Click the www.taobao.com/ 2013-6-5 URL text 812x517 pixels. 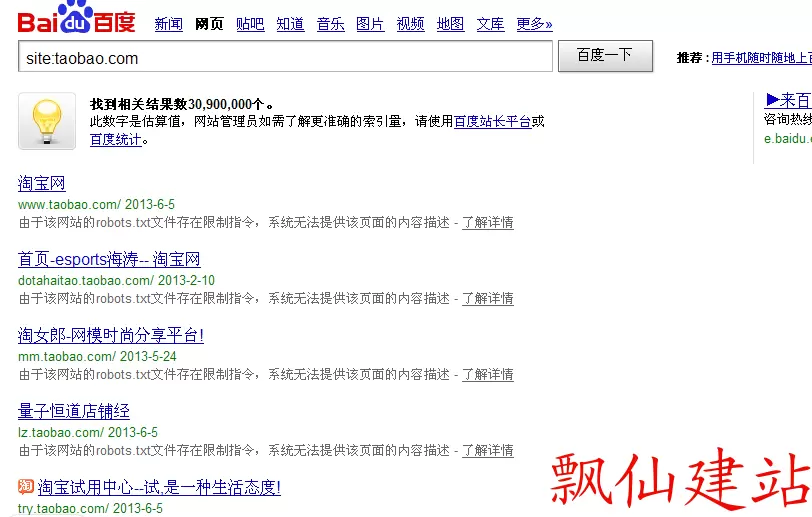96,204
